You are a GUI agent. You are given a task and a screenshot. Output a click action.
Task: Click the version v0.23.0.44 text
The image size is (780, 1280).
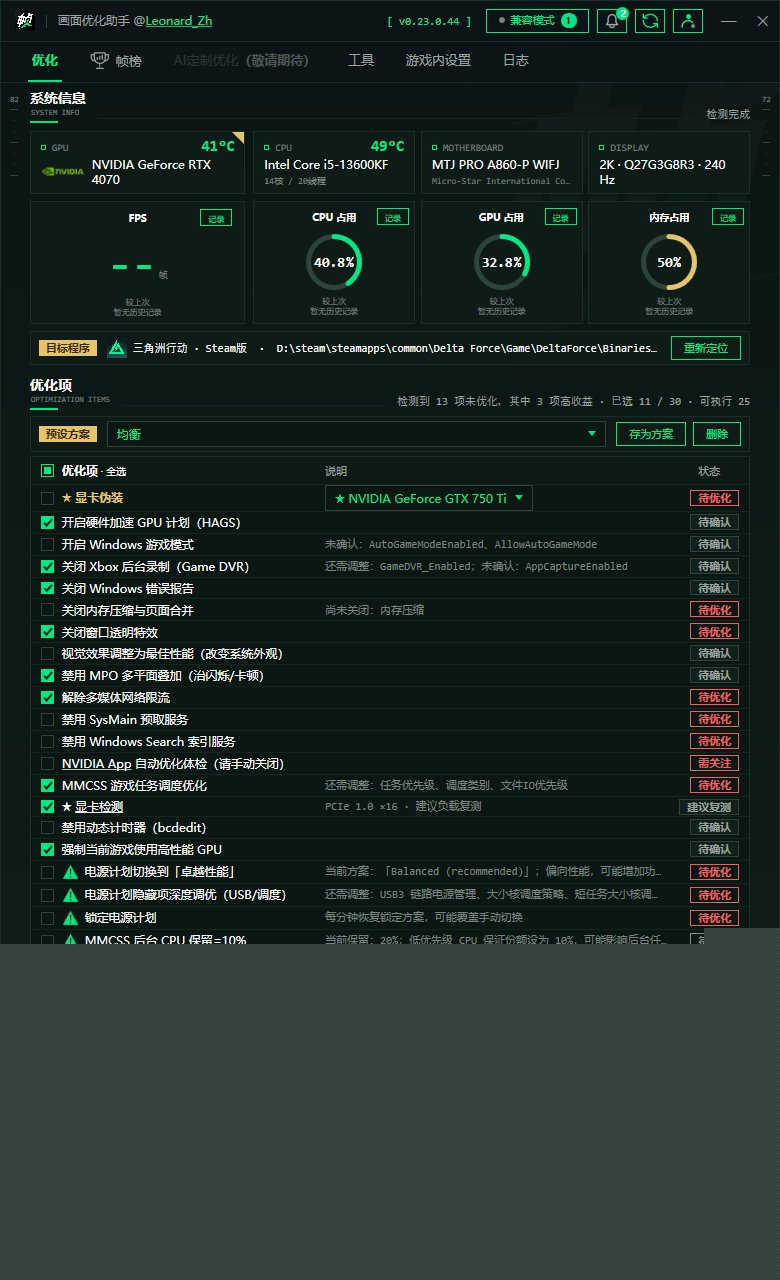(x=429, y=21)
